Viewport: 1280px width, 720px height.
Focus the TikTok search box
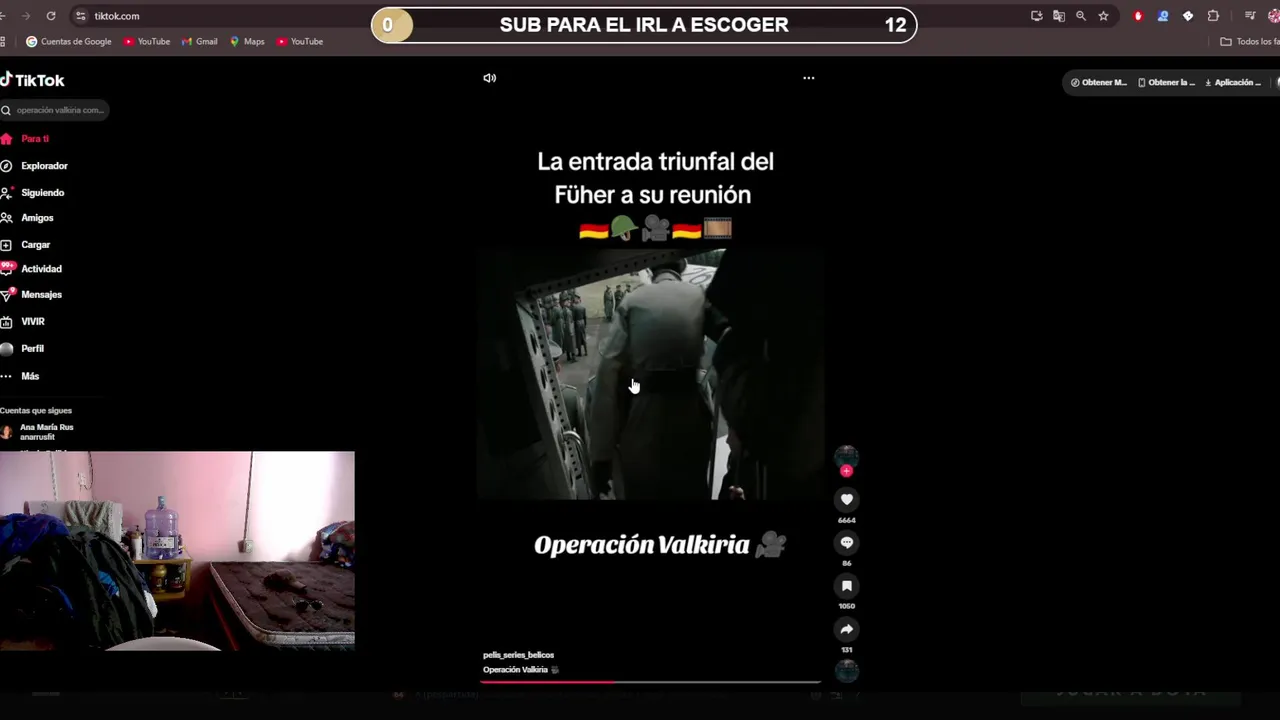coord(55,110)
